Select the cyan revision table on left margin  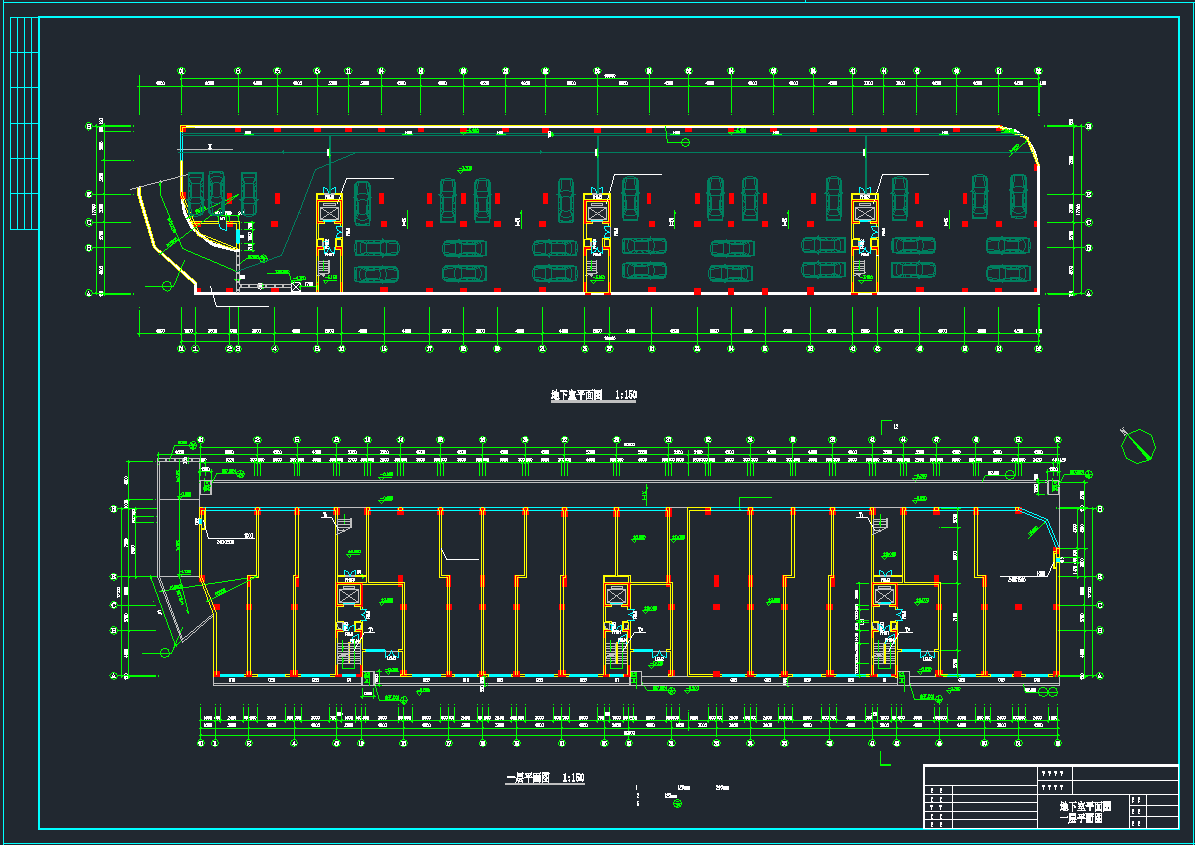pos(23,124)
